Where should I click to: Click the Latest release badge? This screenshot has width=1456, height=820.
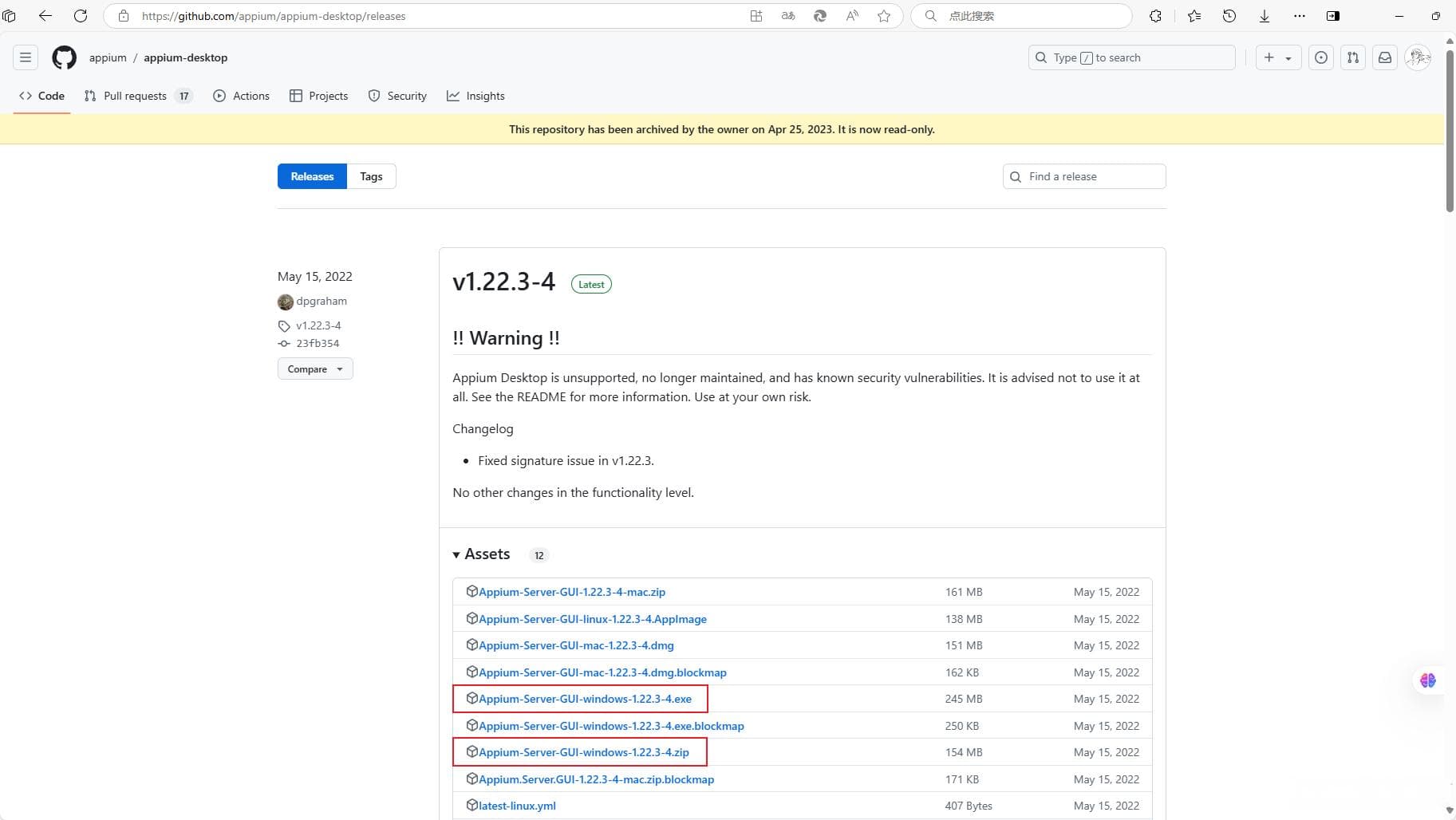pyautogui.click(x=591, y=284)
